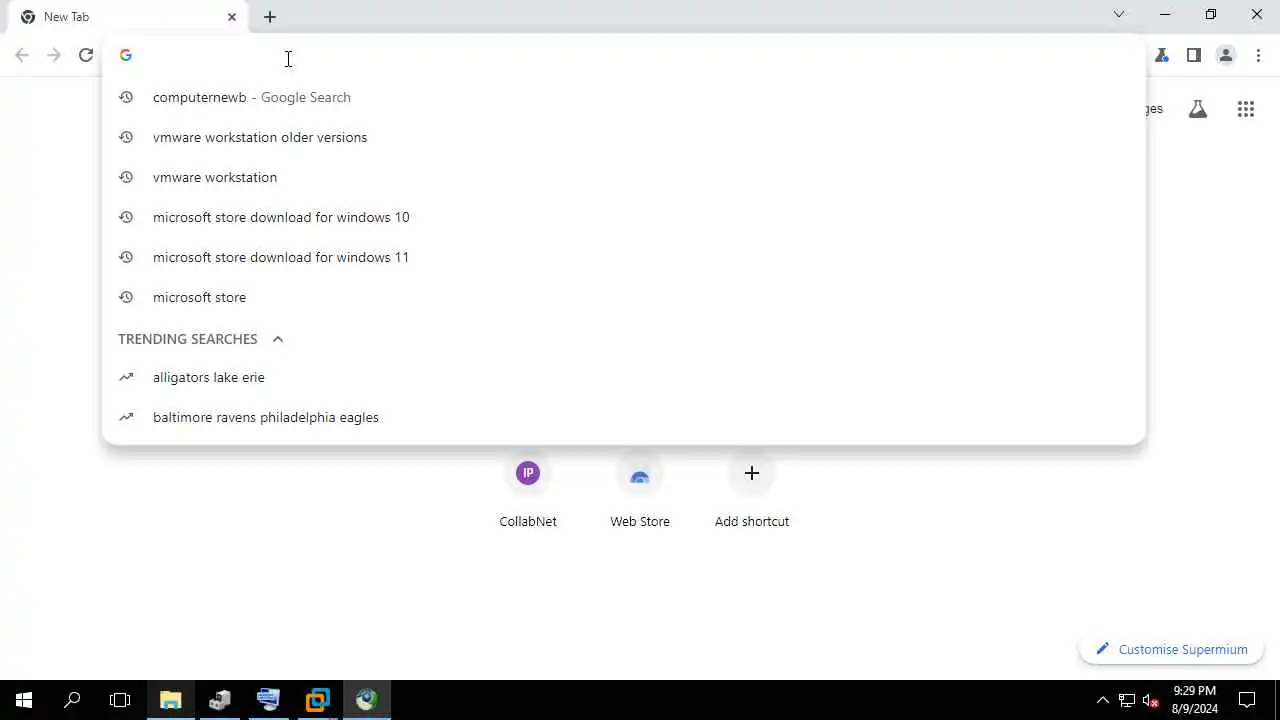Image resolution: width=1280 pixels, height=720 pixels.
Task: Open Task View on the taskbar
Action: tap(120, 700)
